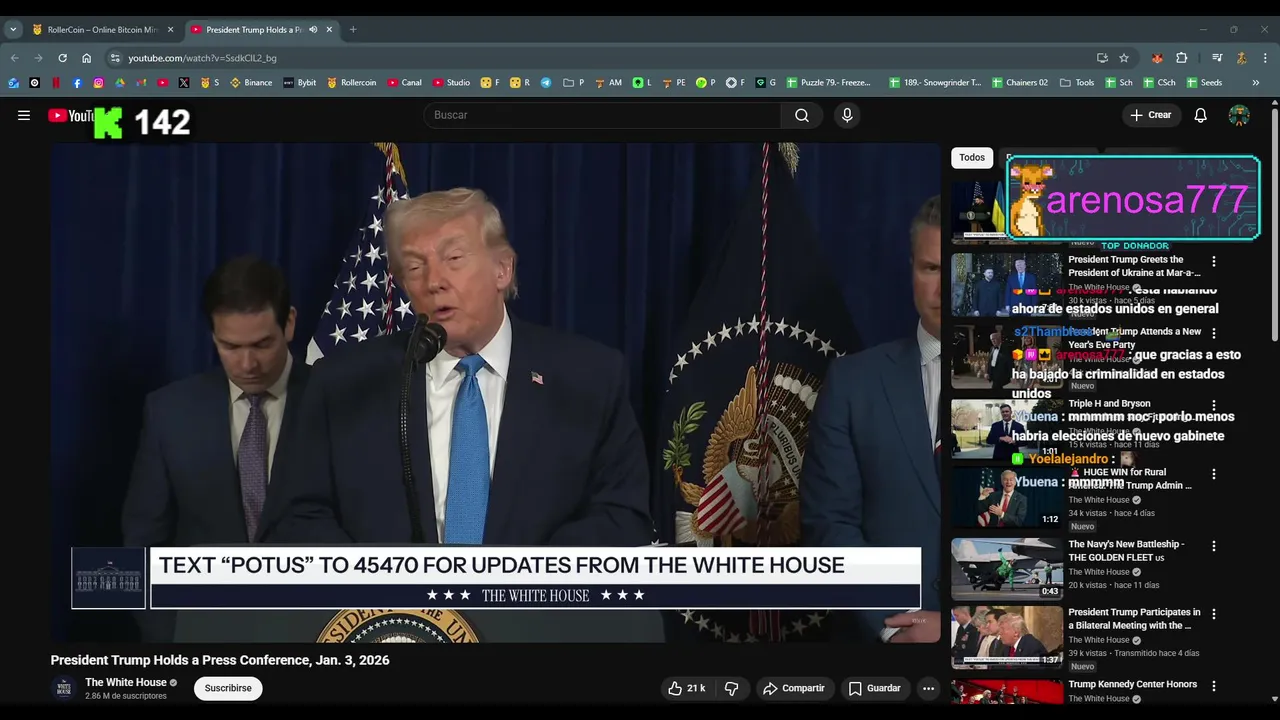Go back with Chrome's back arrow
This screenshot has width=1280, height=720.
[x=14, y=58]
